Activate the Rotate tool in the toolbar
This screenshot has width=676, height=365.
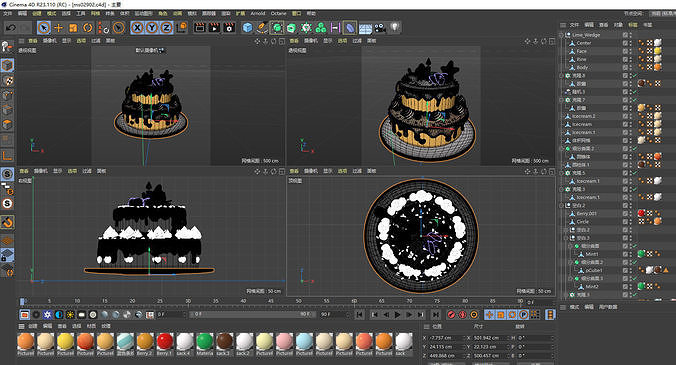88,28
